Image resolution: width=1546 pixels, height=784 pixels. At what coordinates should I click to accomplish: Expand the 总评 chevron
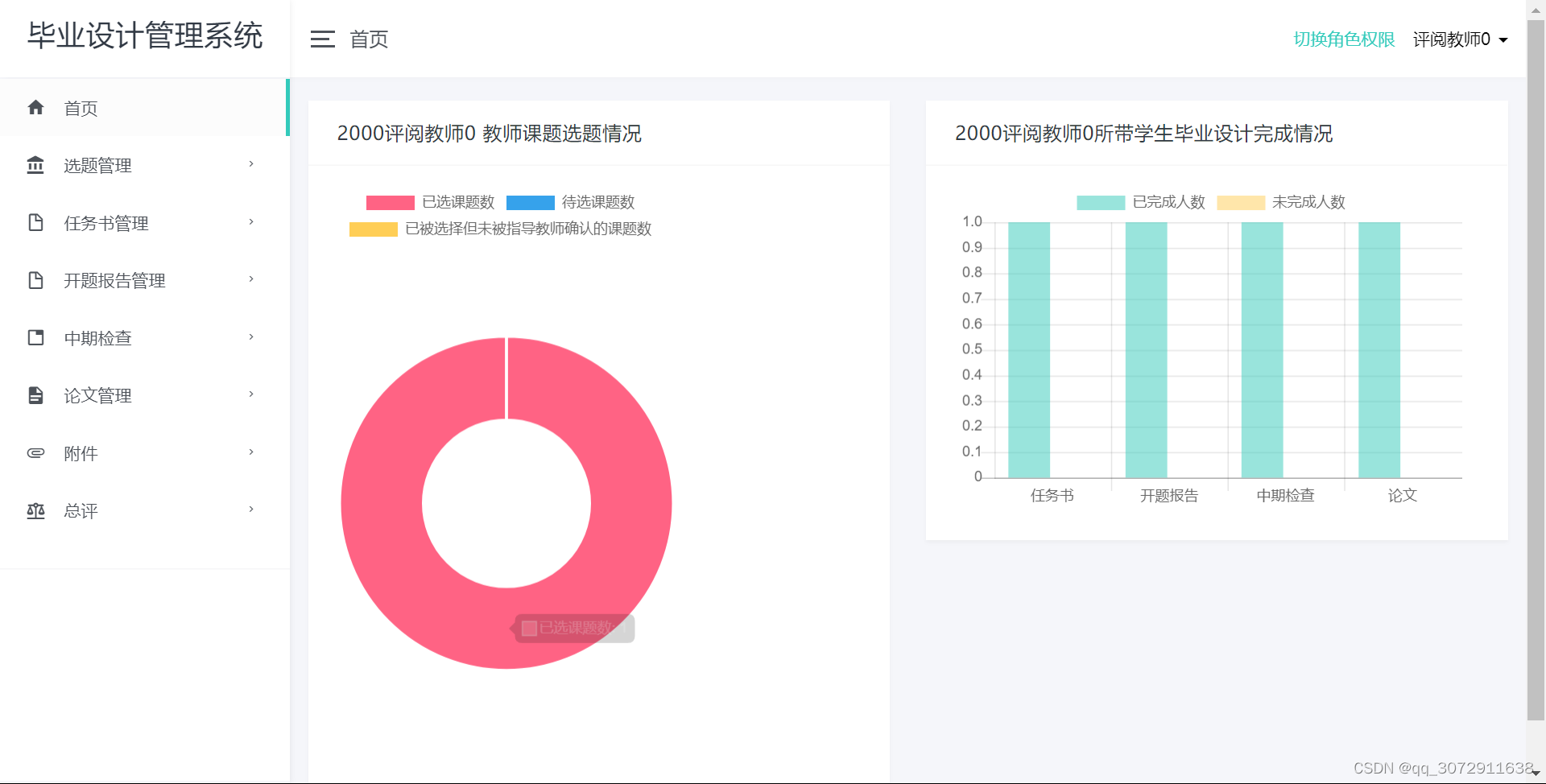click(x=251, y=510)
